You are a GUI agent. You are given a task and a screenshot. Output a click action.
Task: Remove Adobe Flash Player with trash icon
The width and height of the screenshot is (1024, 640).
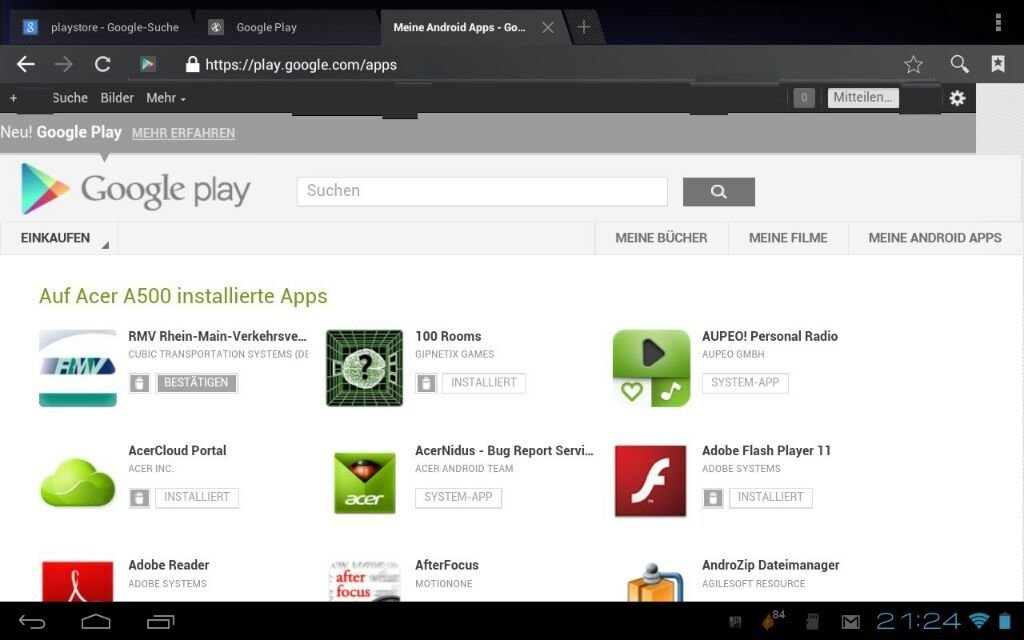(712, 498)
